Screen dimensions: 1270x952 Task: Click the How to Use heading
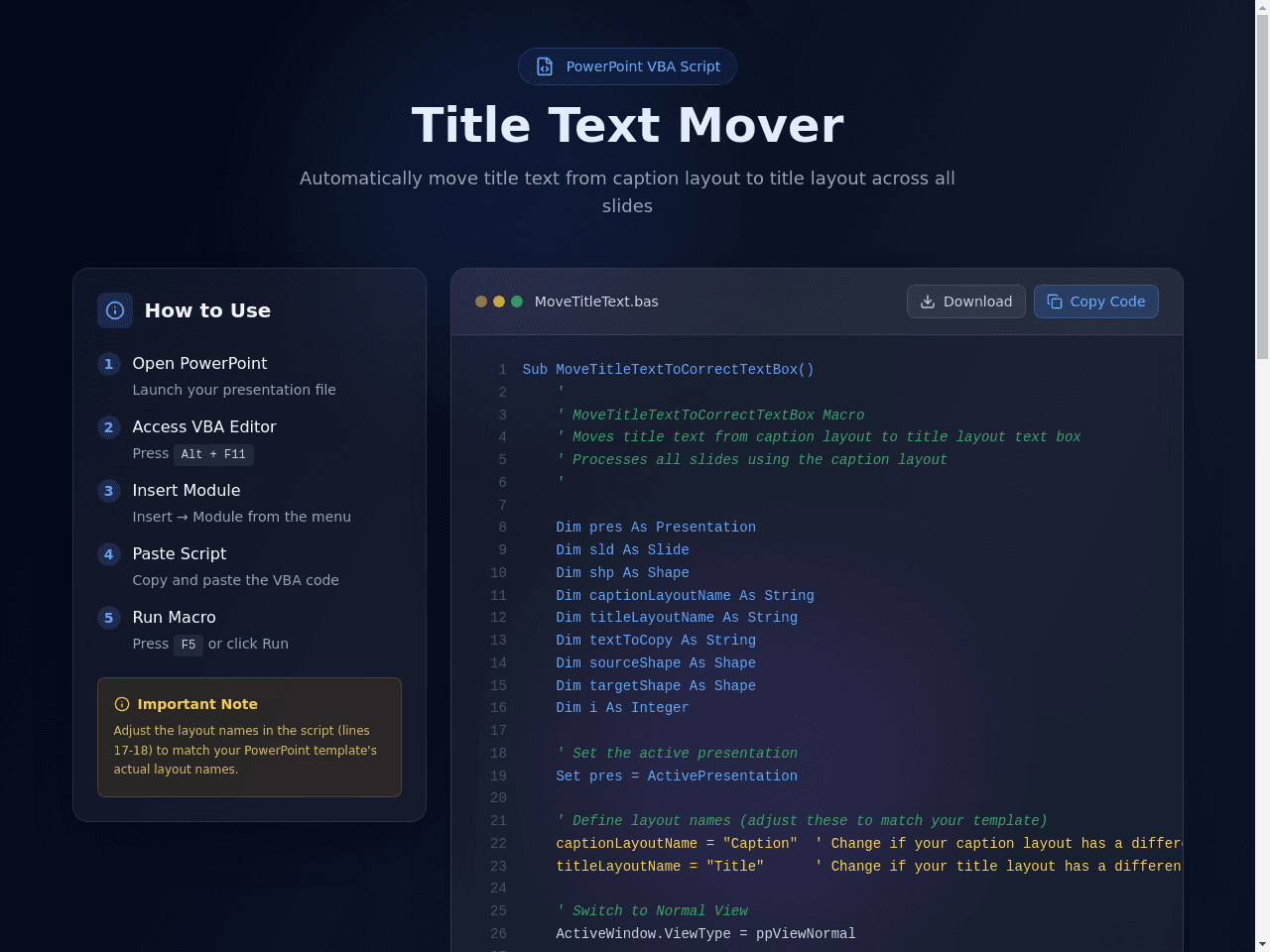tap(207, 310)
